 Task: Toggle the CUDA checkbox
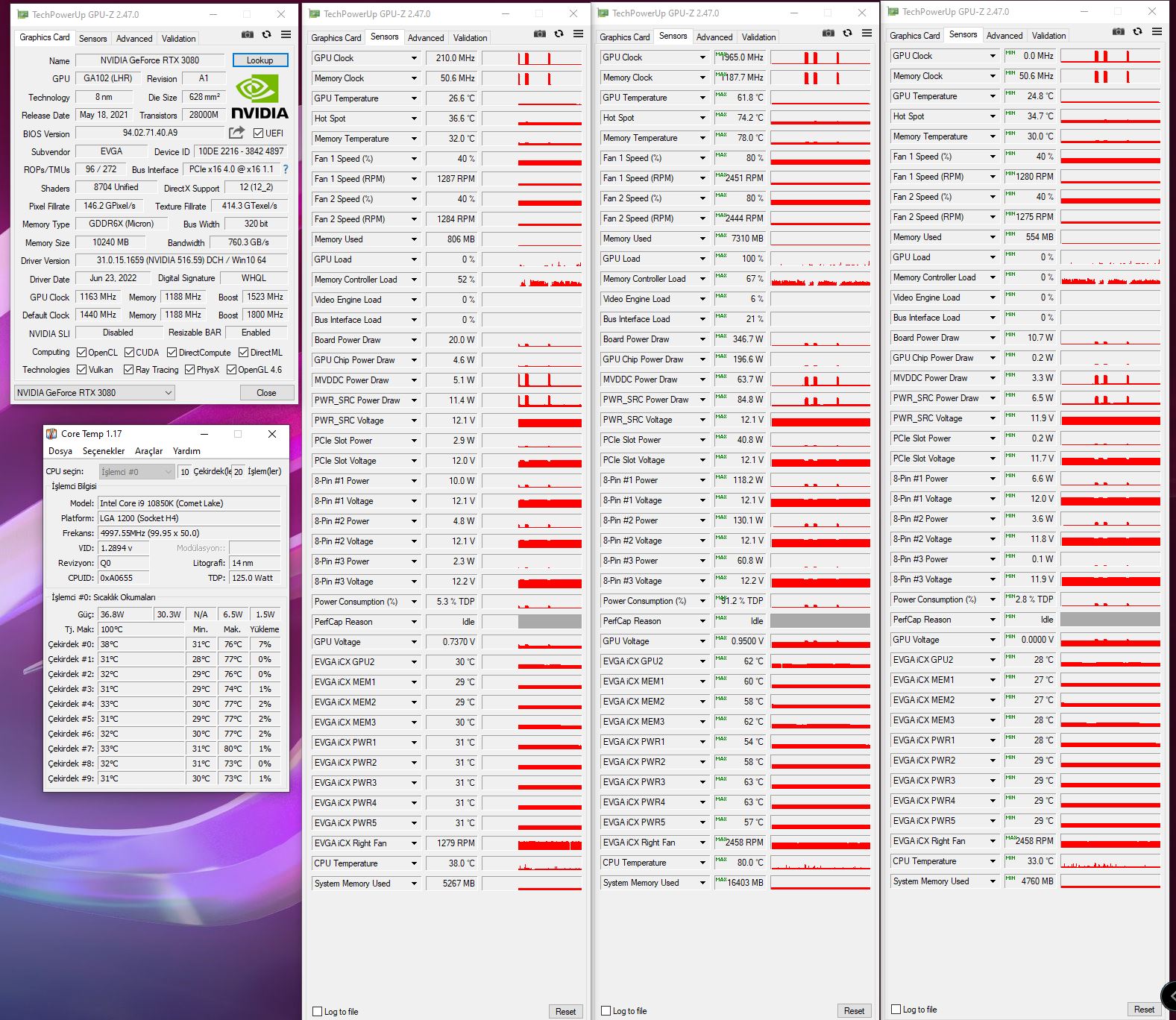[x=129, y=353]
